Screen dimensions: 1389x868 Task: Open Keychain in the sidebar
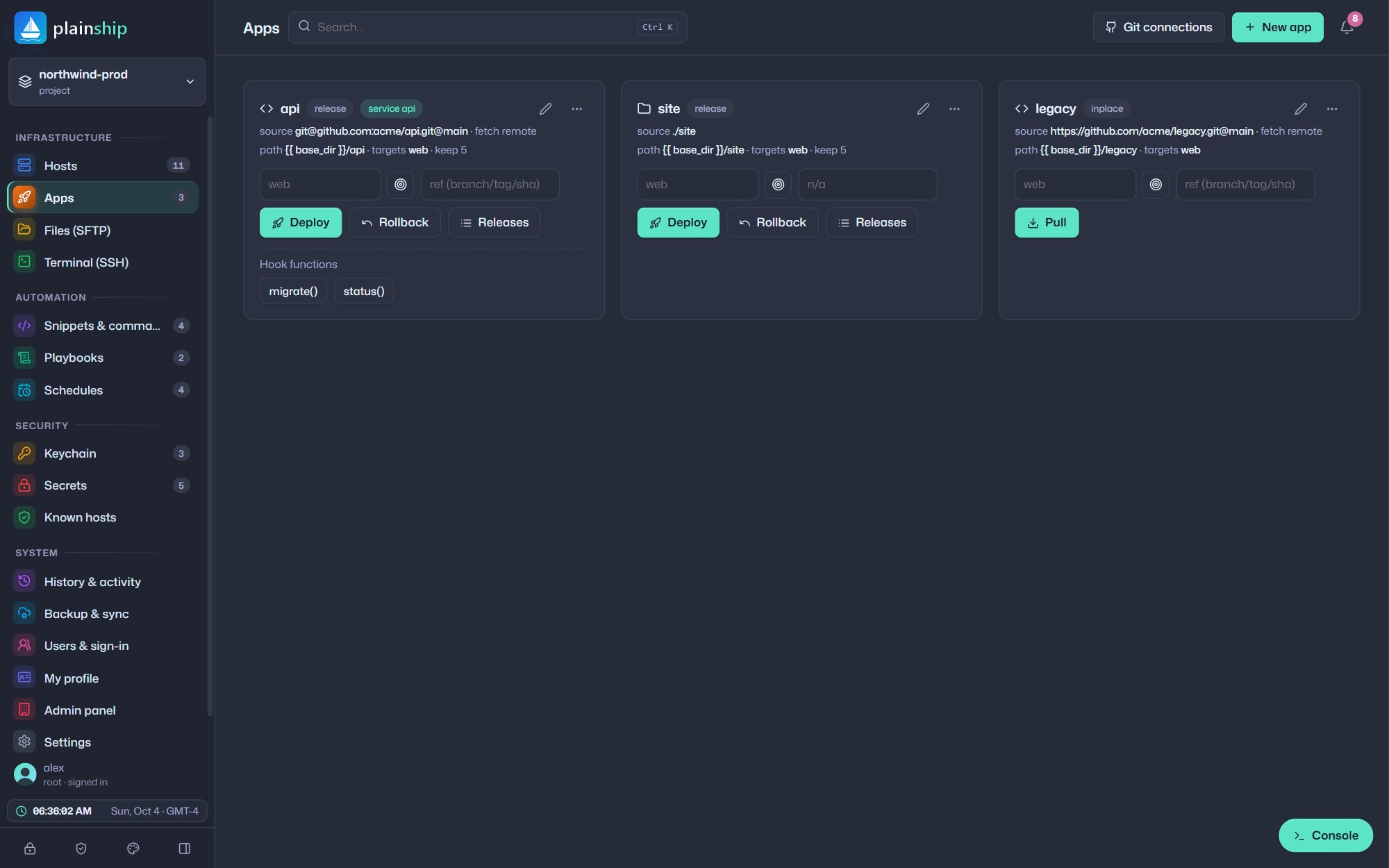click(103, 453)
